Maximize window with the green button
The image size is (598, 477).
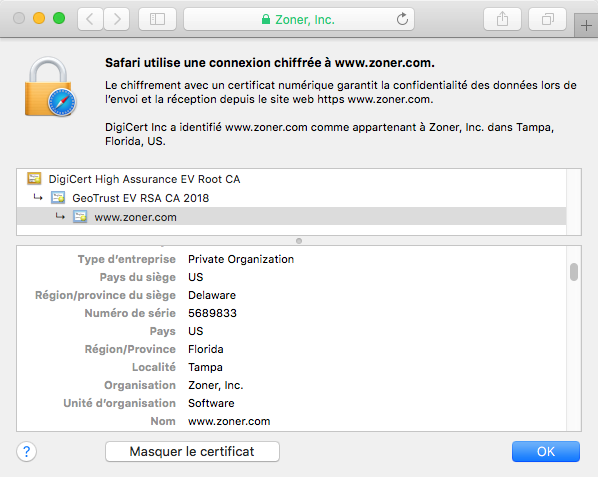pyautogui.click(x=59, y=18)
